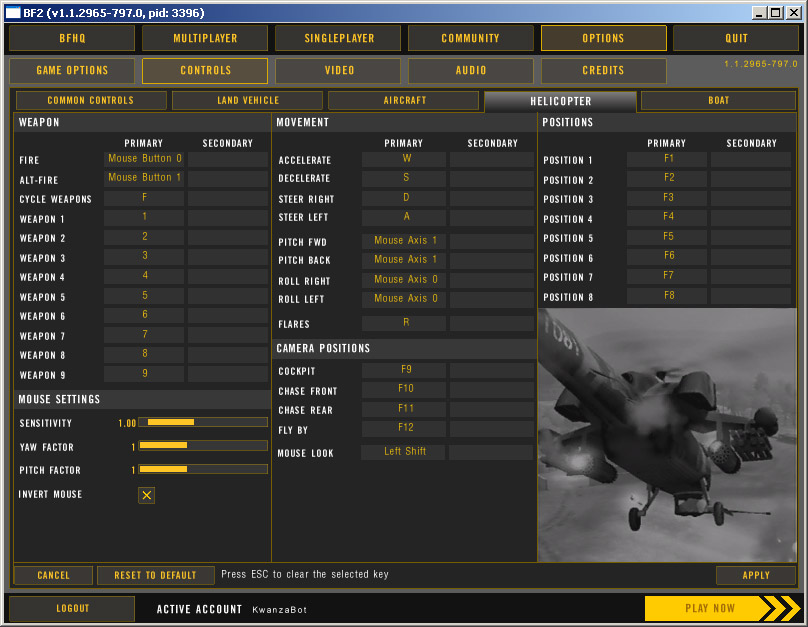The image size is (808, 627).
Task: Select Weapon 5 primary binding field
Action: point(144,296)
